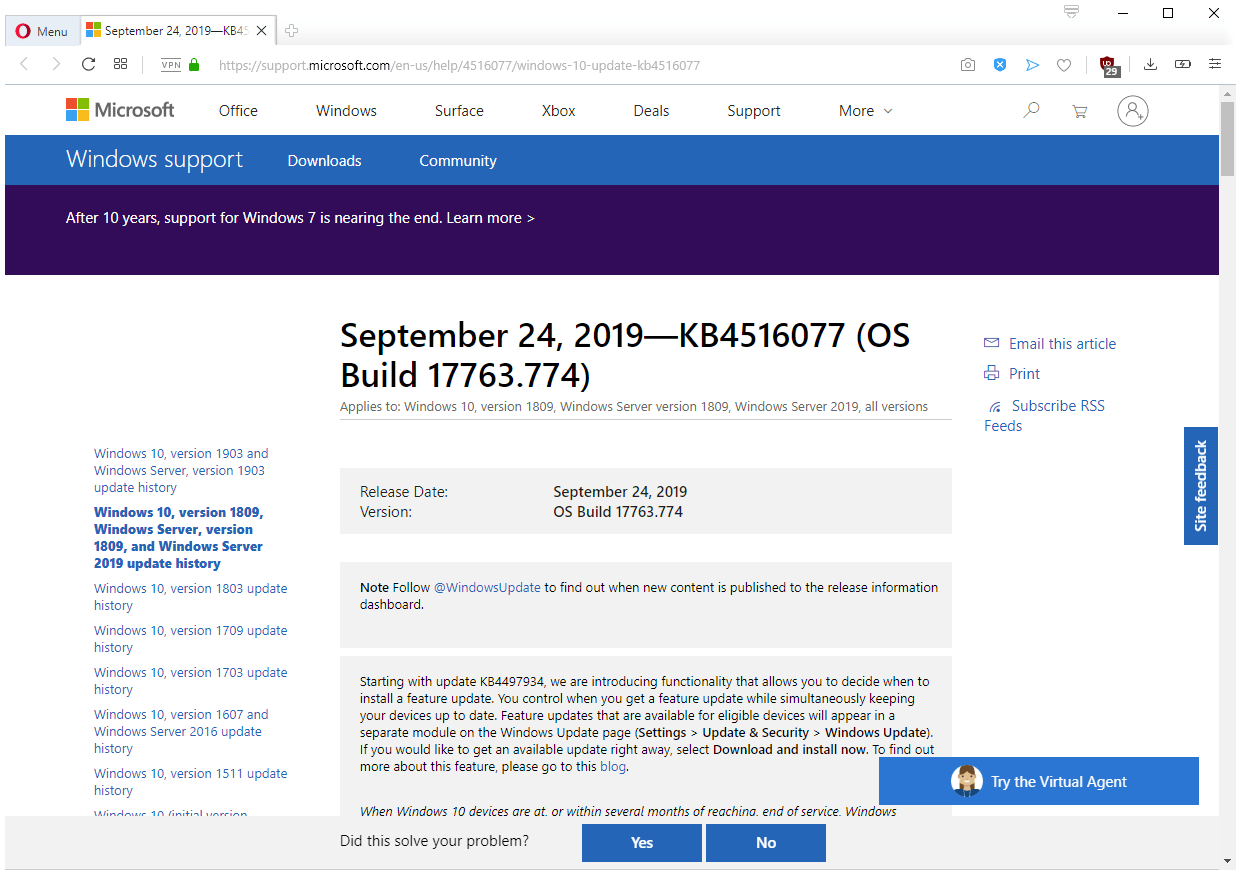Sign in with the account avatar icon
The height and width of the screenshot is (876, 1241).
click(x=1133, y=111)
